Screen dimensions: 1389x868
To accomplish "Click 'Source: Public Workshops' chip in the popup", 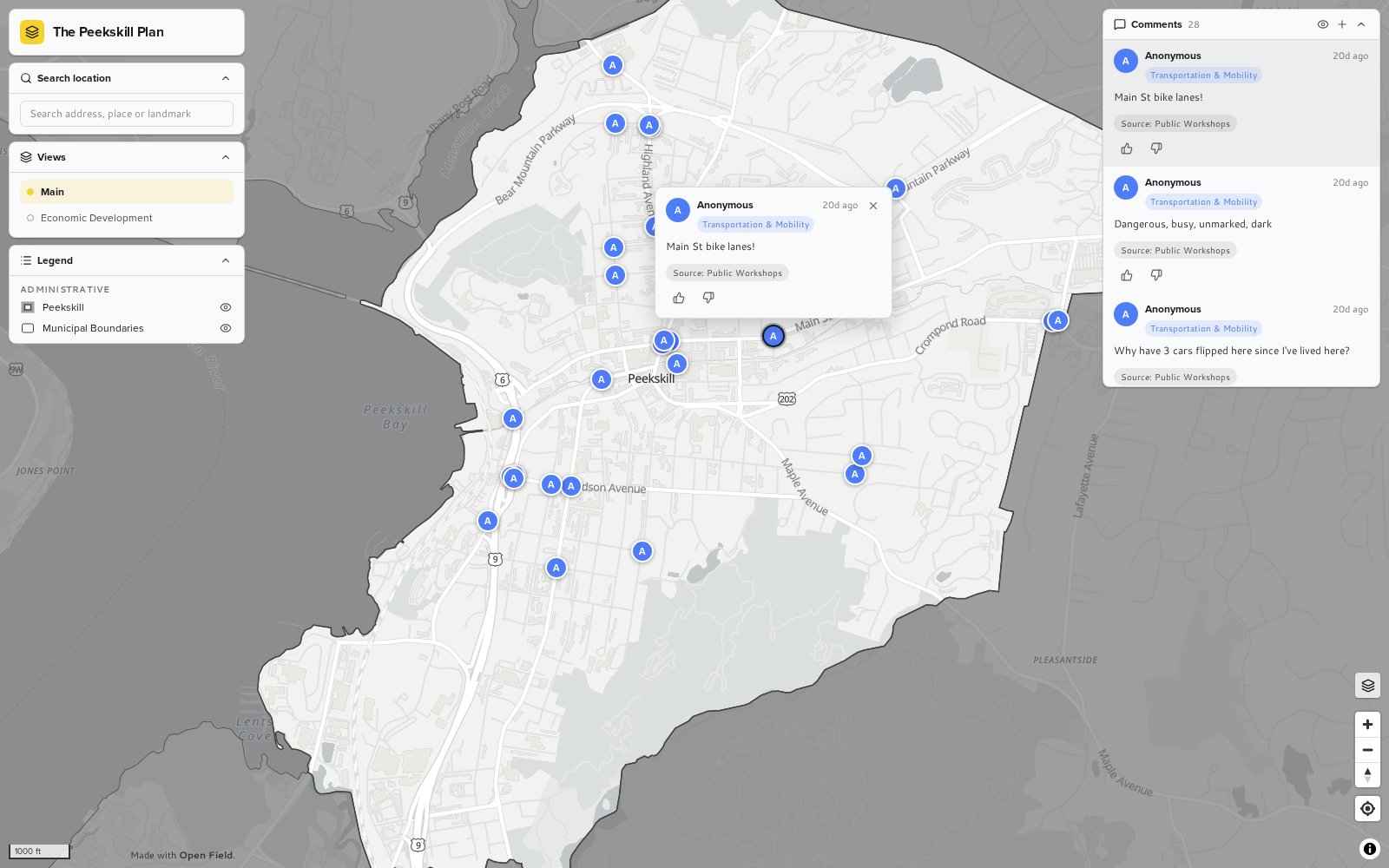I will [x=727, y=273].
